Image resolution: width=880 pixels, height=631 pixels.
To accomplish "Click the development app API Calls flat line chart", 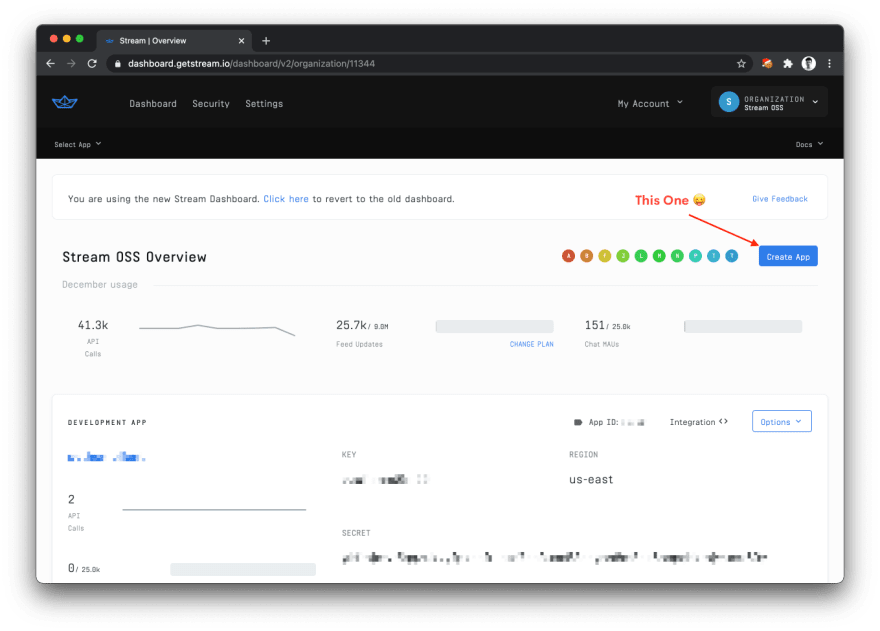I will [214, 509].
